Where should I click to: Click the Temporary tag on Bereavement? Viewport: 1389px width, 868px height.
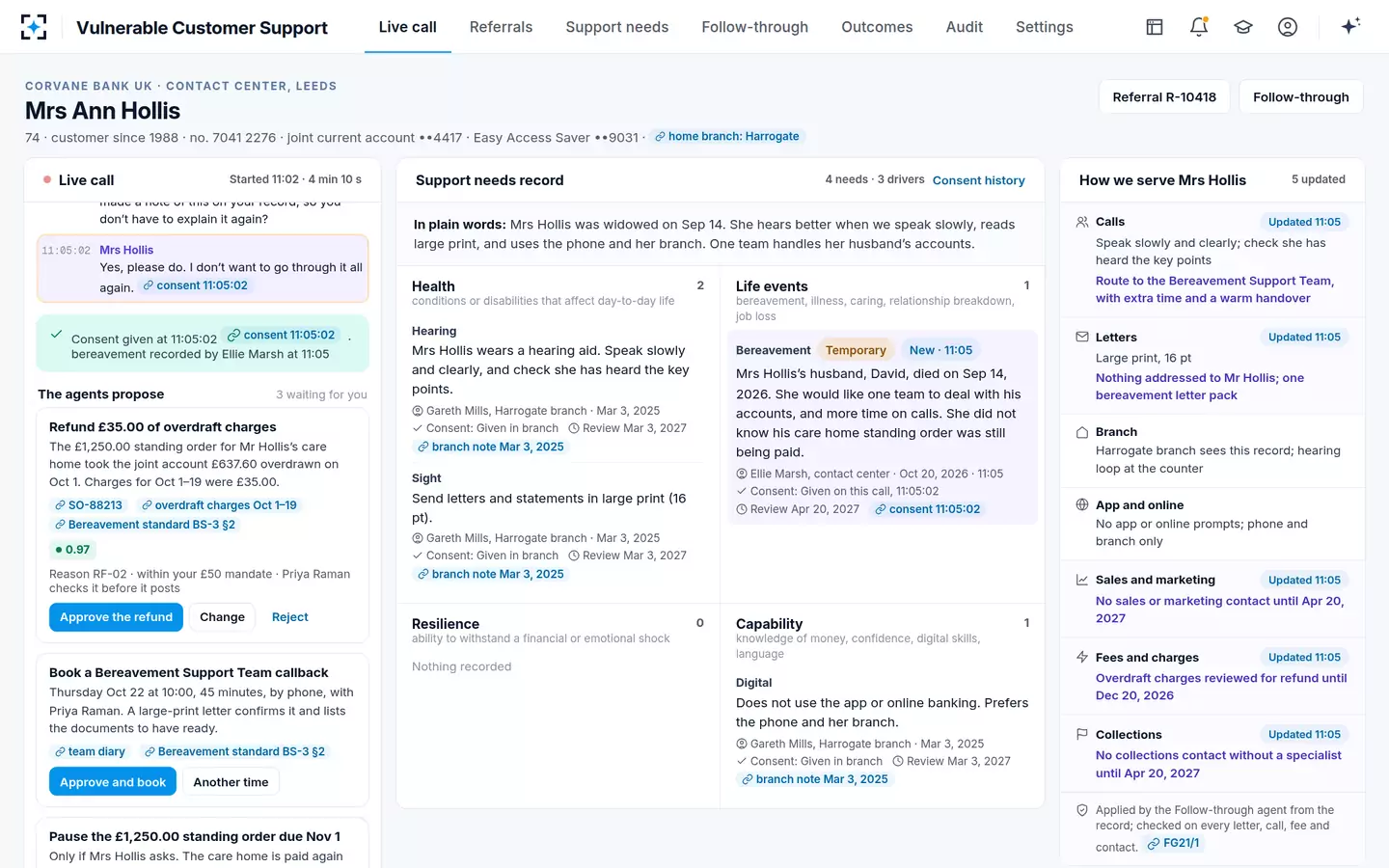pos(856,350)
